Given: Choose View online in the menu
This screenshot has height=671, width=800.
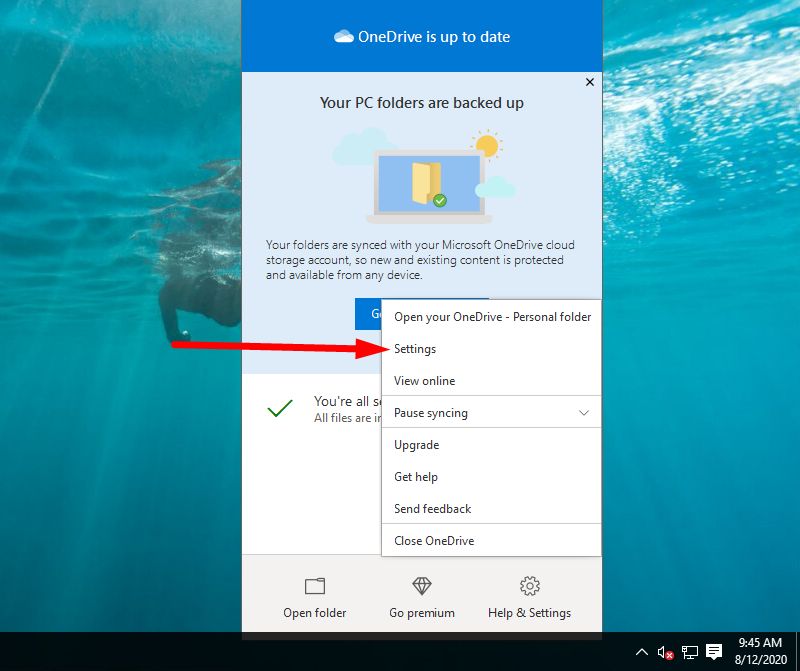Looking at the screenshot, I should point(424,381).
